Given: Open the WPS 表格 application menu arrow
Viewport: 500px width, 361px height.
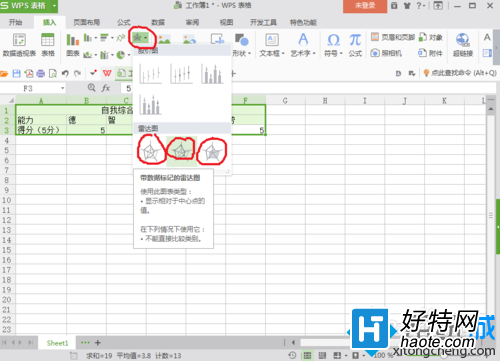Looking at the screenshot, I should [x=54, y=6].
